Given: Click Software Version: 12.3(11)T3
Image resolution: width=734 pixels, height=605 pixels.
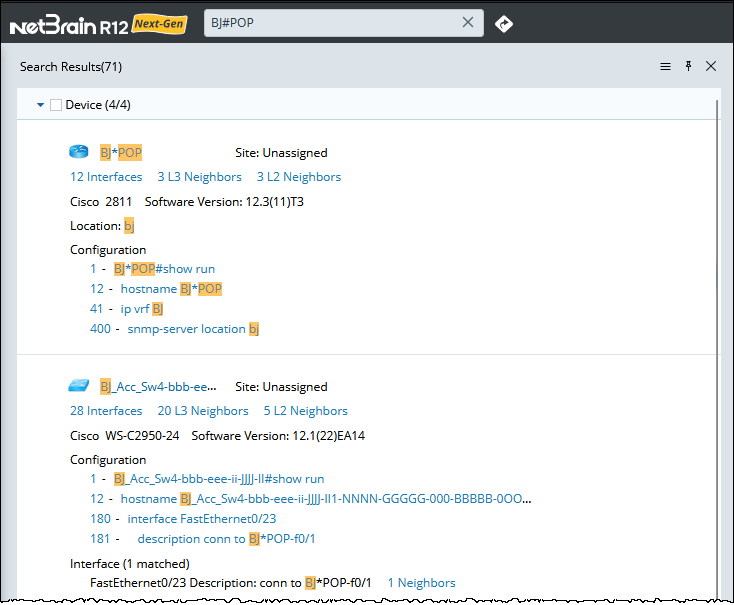Looking at the screenshot, I should pyautogui.click(x=224, y=202).
